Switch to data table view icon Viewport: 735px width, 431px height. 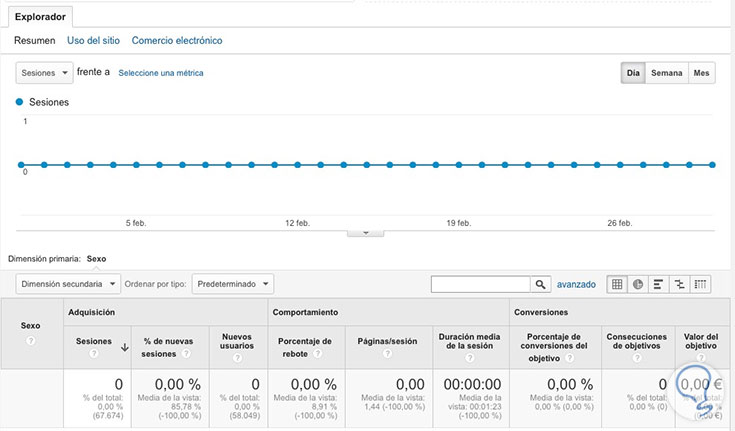(x=617, y=284)
